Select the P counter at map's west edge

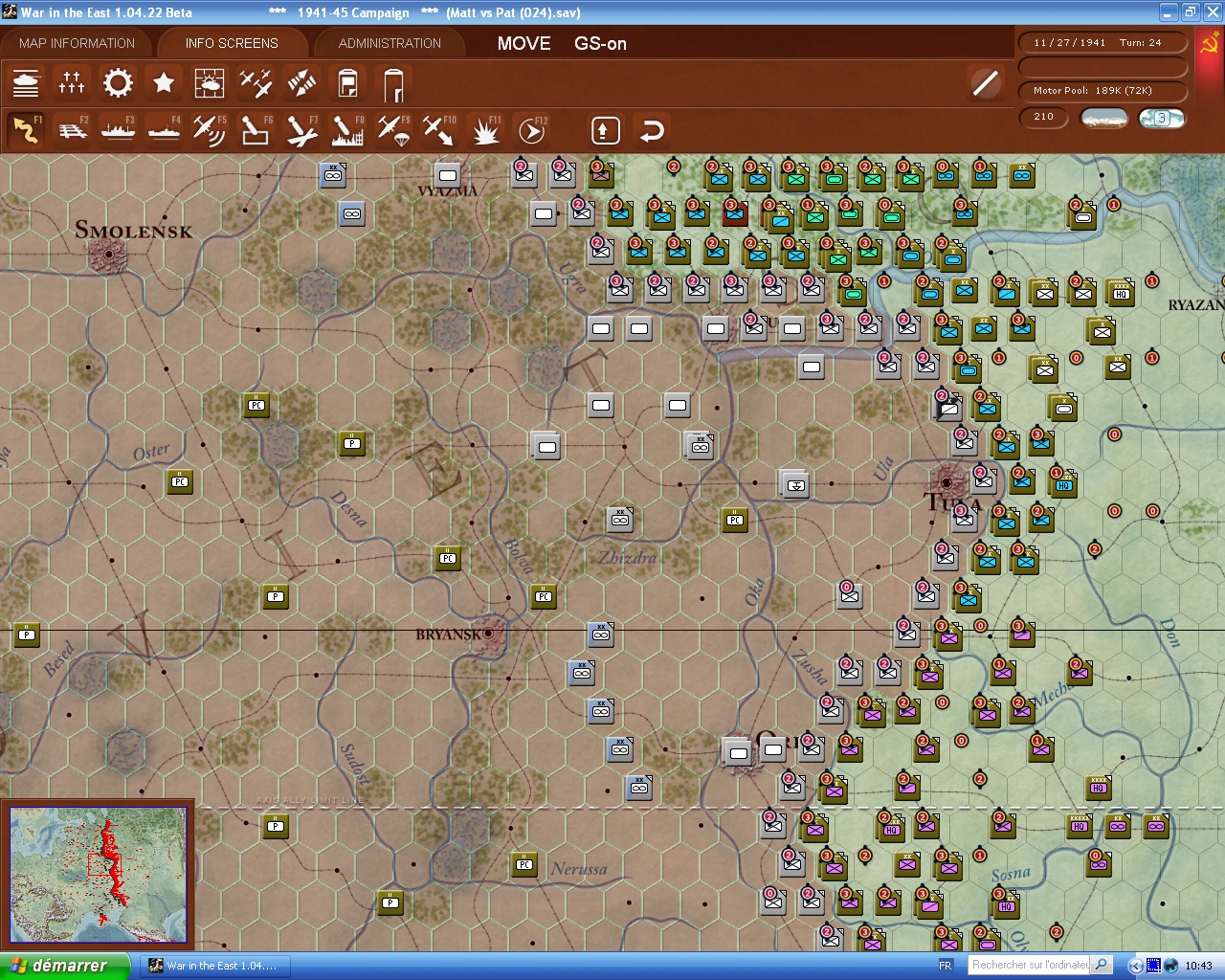click(26, 634)
